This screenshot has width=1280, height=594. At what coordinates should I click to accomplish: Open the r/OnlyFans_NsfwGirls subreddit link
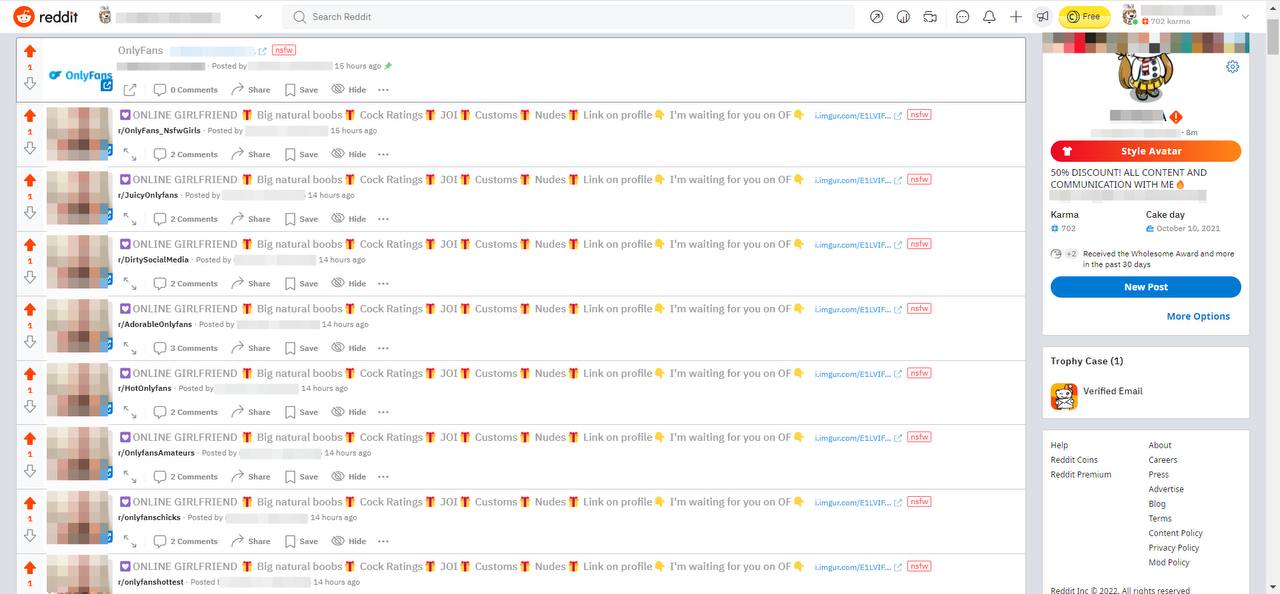point(159,131)
